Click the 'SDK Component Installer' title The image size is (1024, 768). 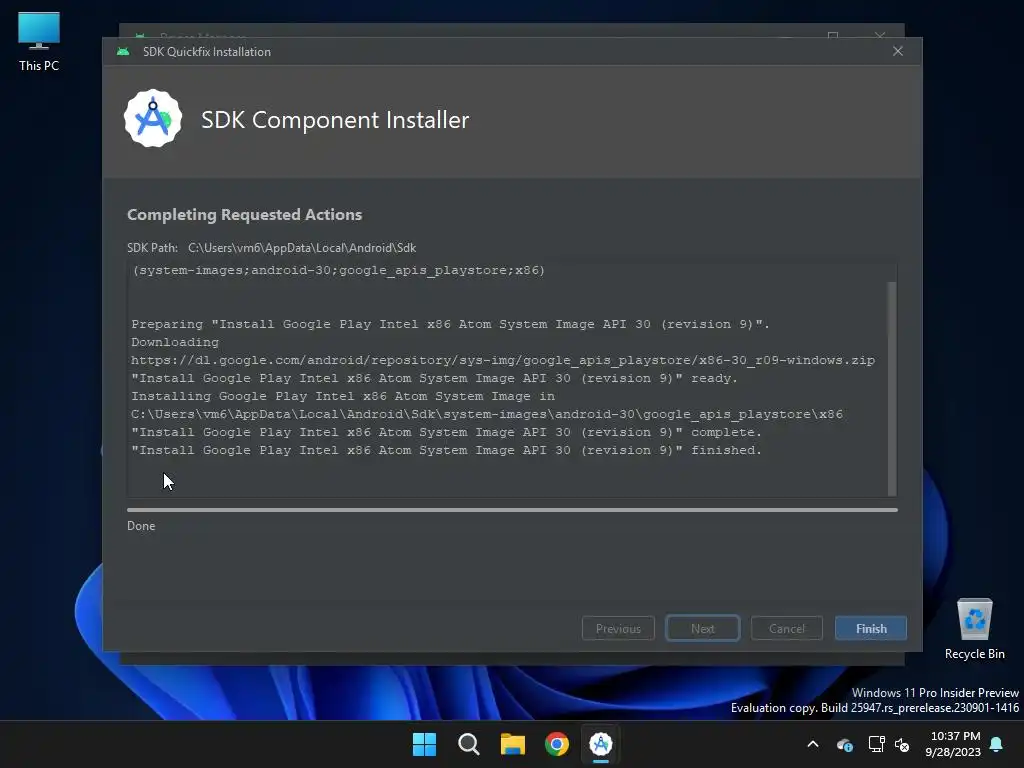(x=335, y=120)
